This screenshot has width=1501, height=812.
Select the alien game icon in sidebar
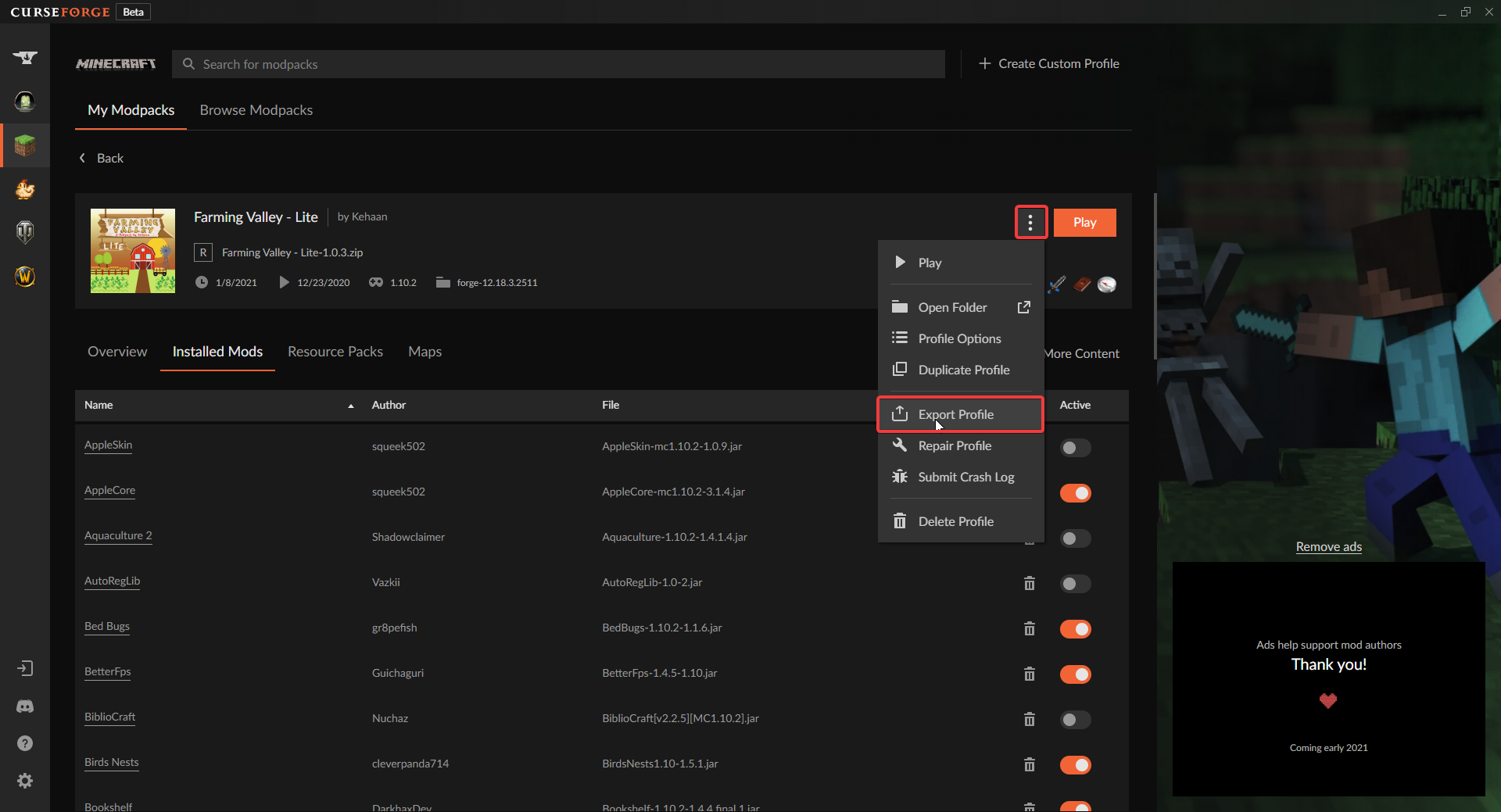coord(25,102)
